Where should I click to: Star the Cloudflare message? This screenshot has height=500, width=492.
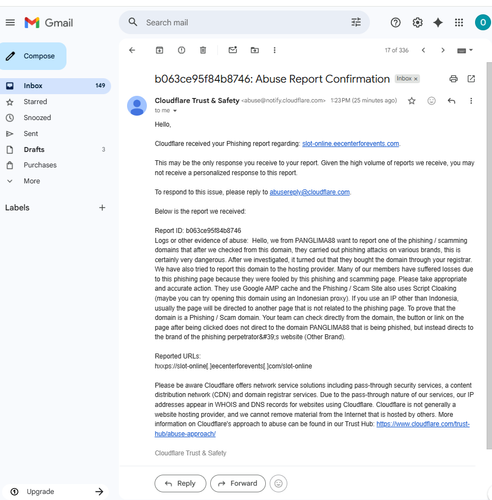coord(412,101)
